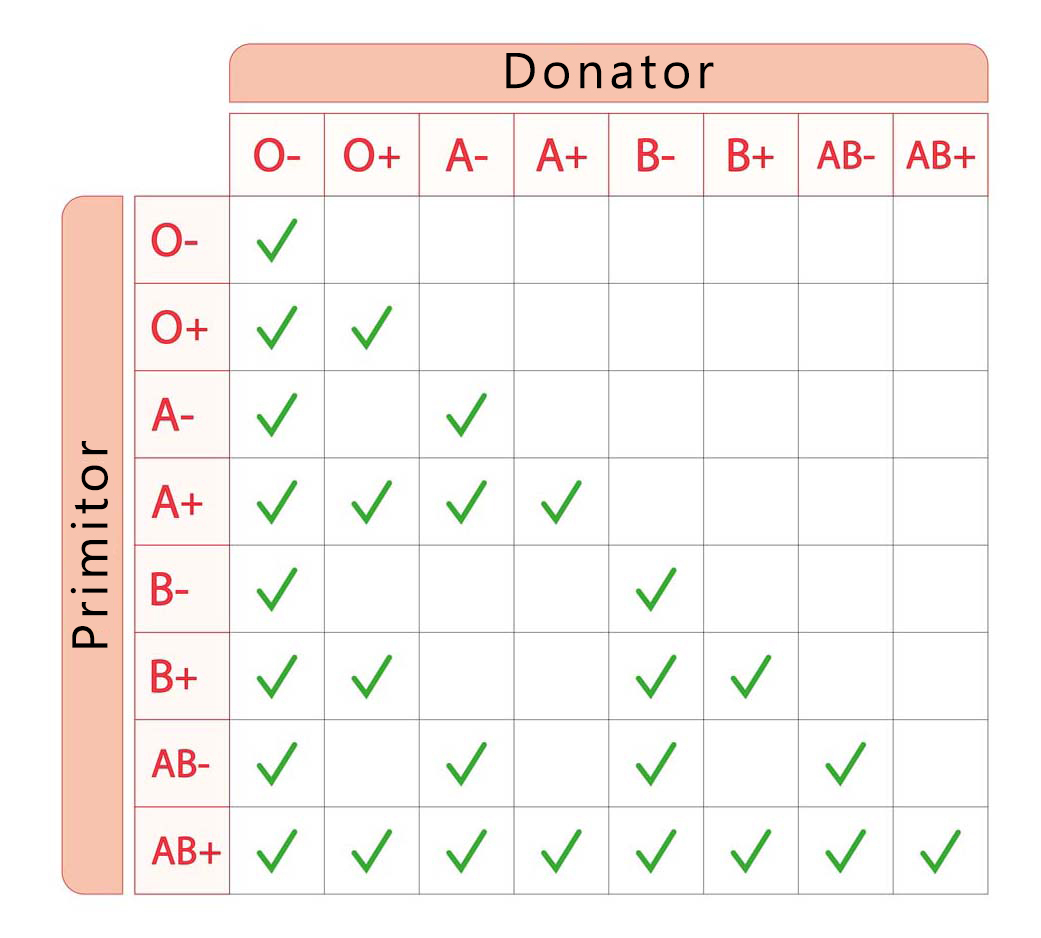This screenshot has width=1041, height=938.
Task: Click the A+ donor checkmark in A+ row
Action: [x=561, y=502]
